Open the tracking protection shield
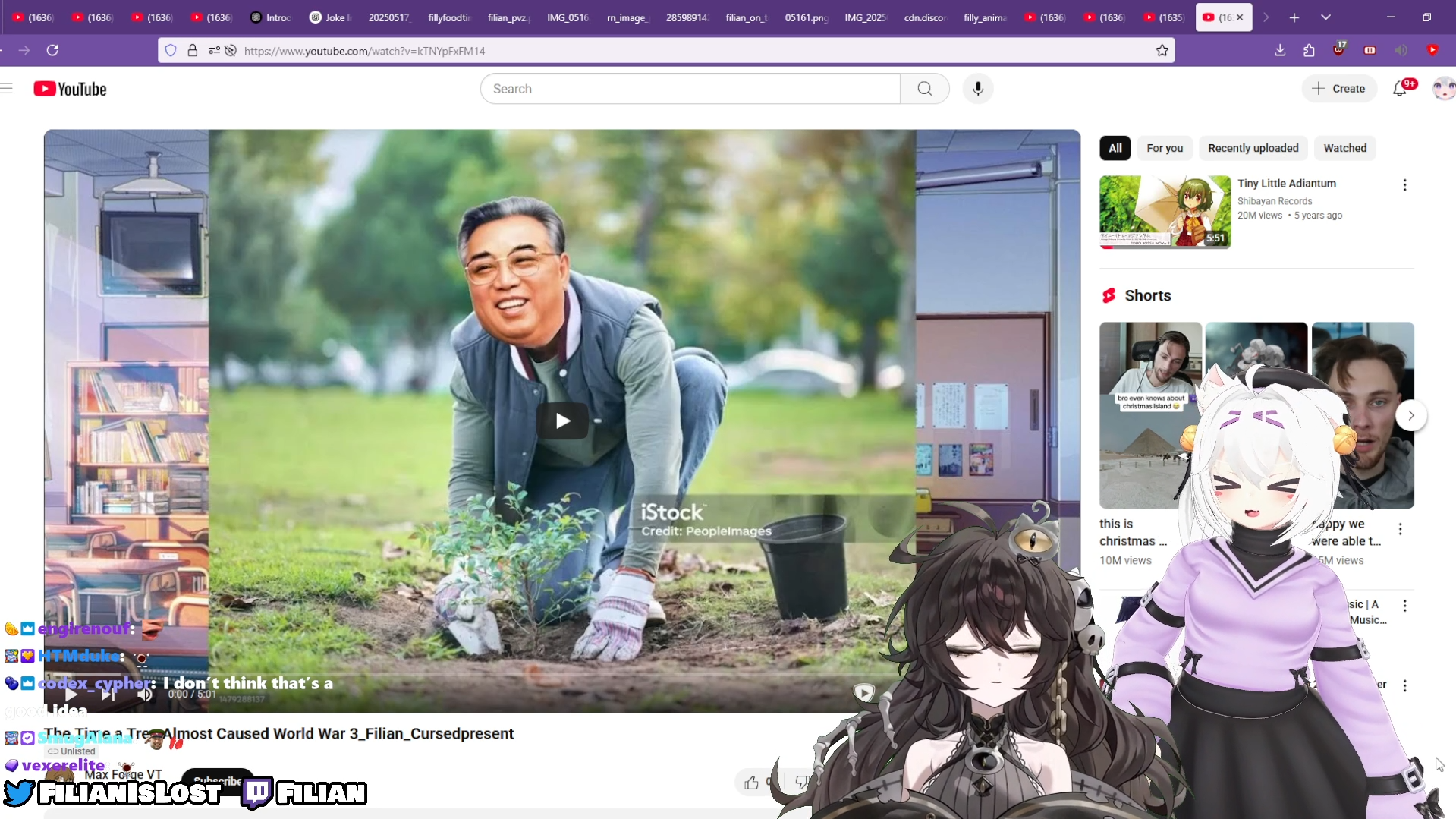 [171, 51]
